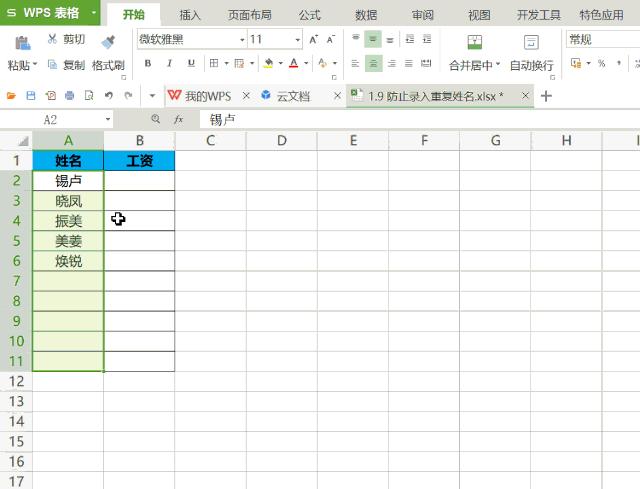Click the magnifier icon beside the formula bar
Screen dimensions: 640x489
[x=156, y=119]
